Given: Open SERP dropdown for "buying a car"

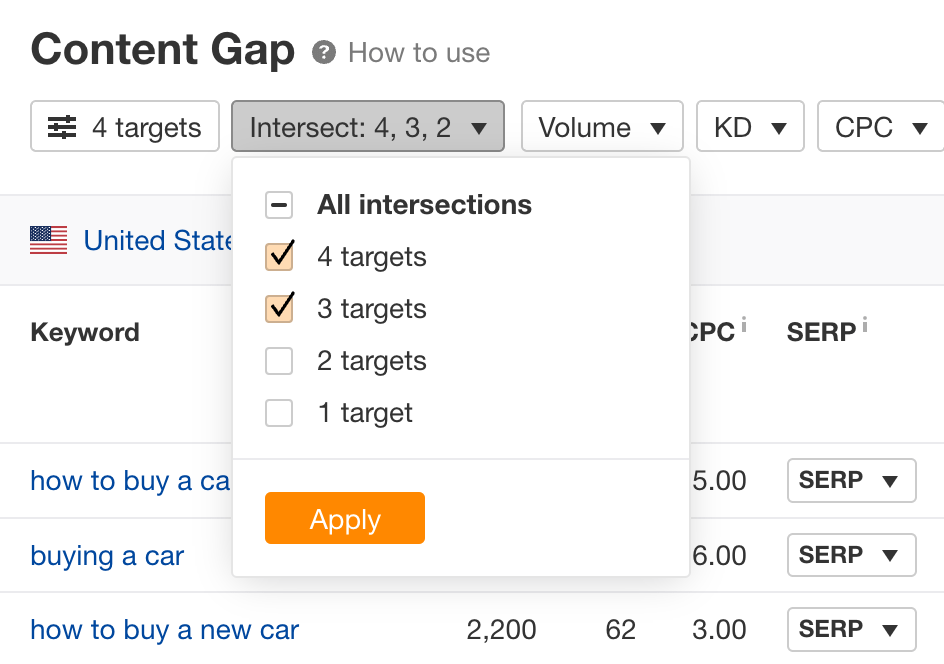Looking at the screenshot, I should [x=851, y=555].
